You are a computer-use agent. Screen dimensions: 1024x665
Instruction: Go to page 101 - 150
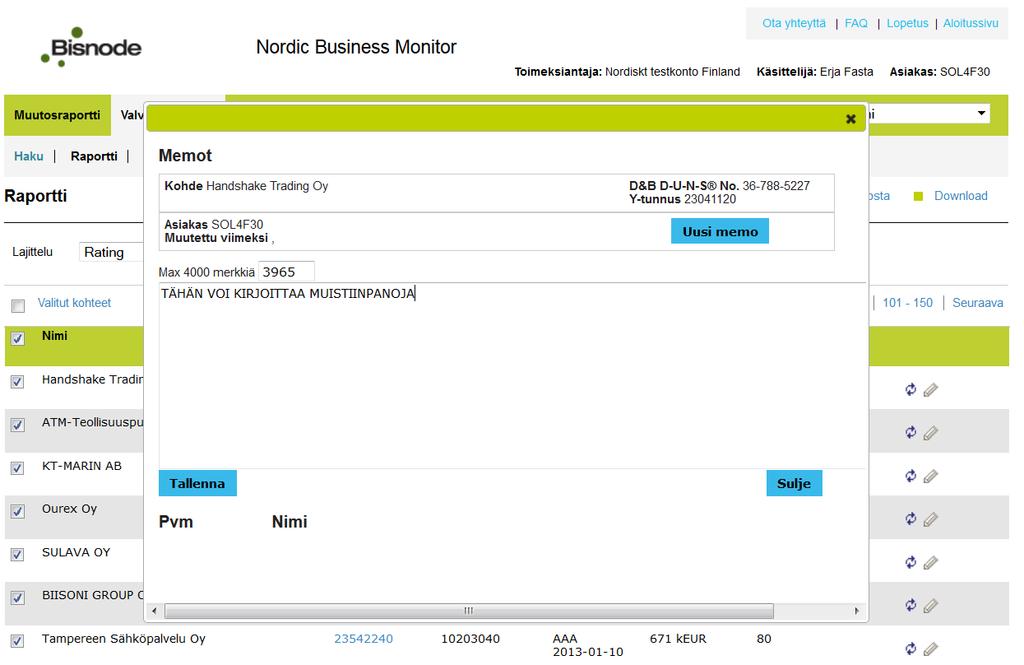point(907,303)
